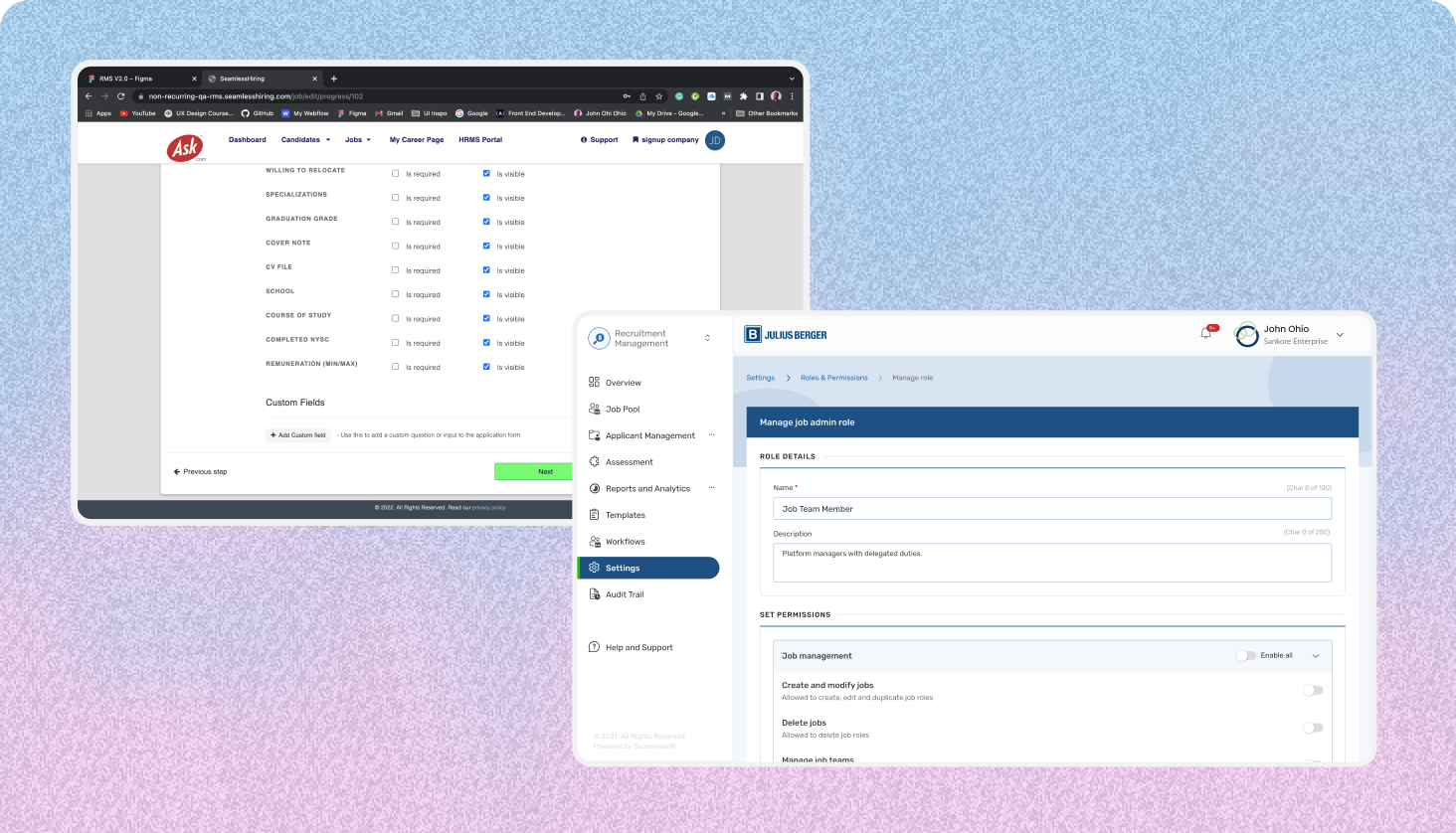Reload the SeamlessHiring page
Image resolution: width=1456 pixels, height=833 pixels.
click(121, 96)
